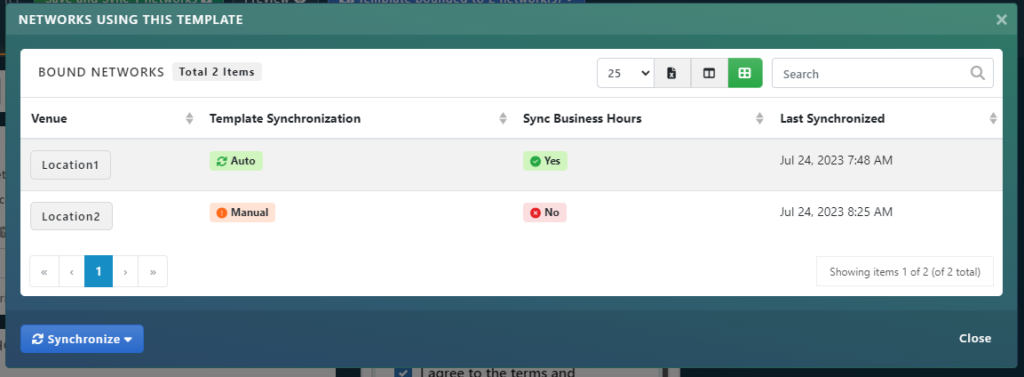Sort by Template Synchronization column arrows
Image resolution: width=1024 pixels, height=377 pixels.
[503, 118]
